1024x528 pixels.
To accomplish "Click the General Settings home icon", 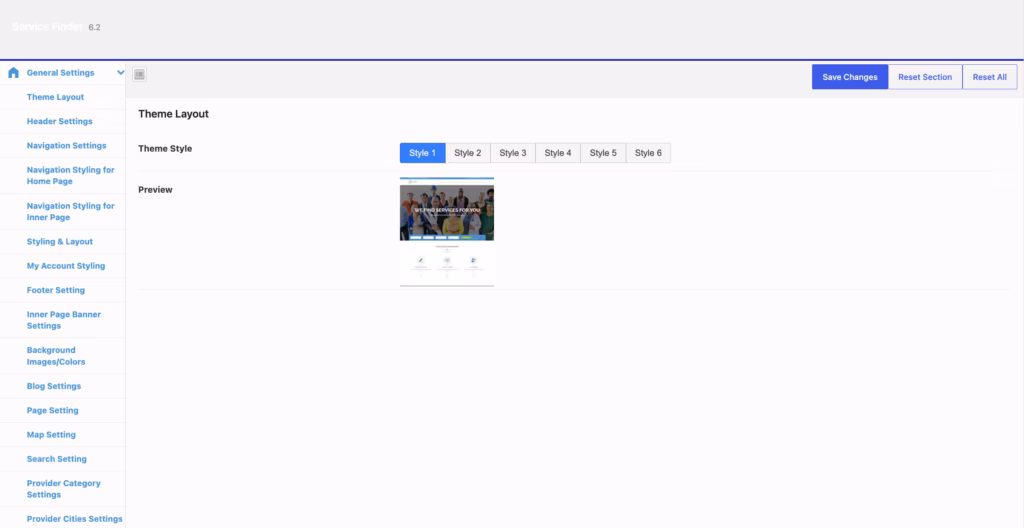I will pyautogui.click(x=13, y=73).
